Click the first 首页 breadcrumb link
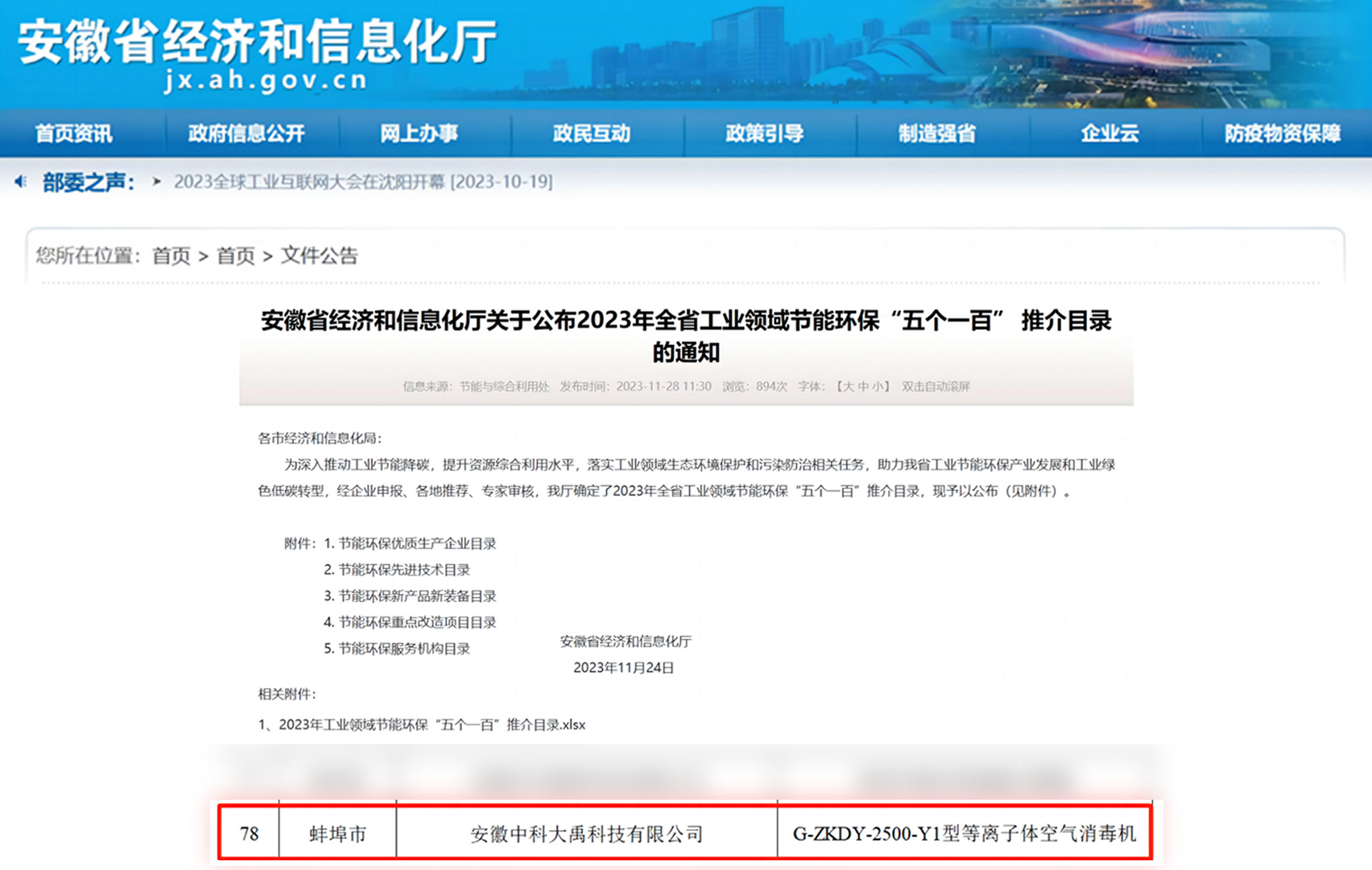The width and height of the screenshot is (1372, 870). tap(171, 256)
